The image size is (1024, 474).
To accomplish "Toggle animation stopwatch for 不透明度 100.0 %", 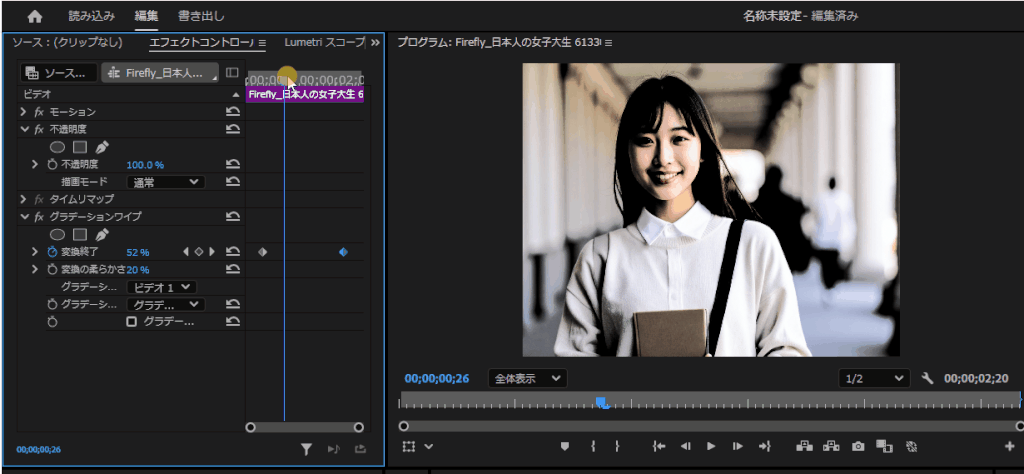I will [x=52, y=165].
